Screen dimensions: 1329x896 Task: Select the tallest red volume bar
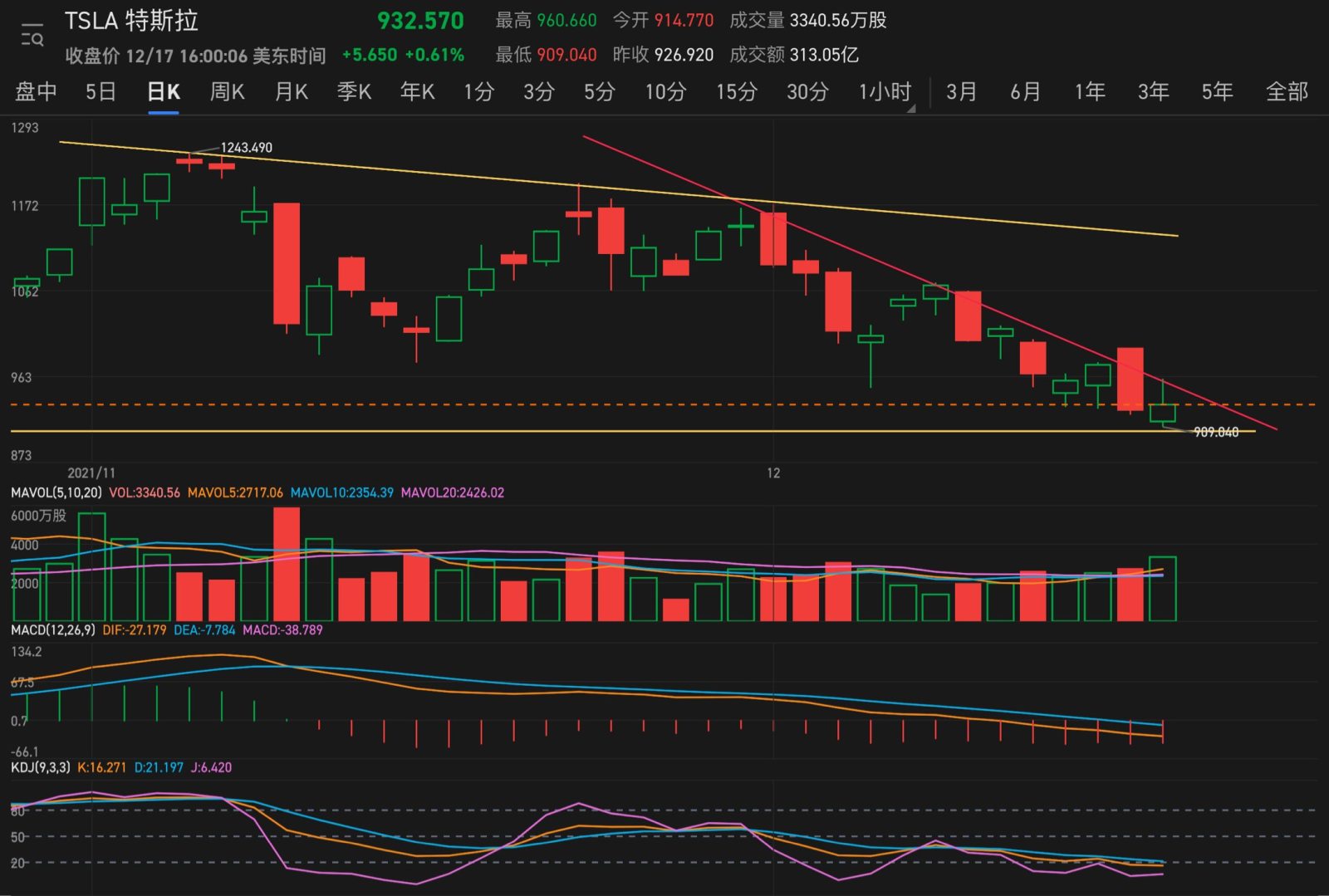287,564
